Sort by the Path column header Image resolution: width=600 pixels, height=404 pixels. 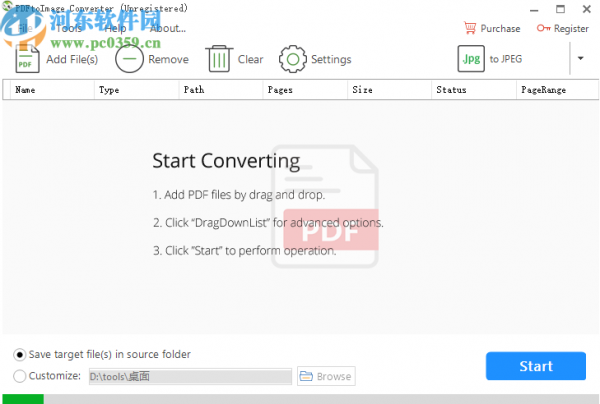tap(221, 90)
